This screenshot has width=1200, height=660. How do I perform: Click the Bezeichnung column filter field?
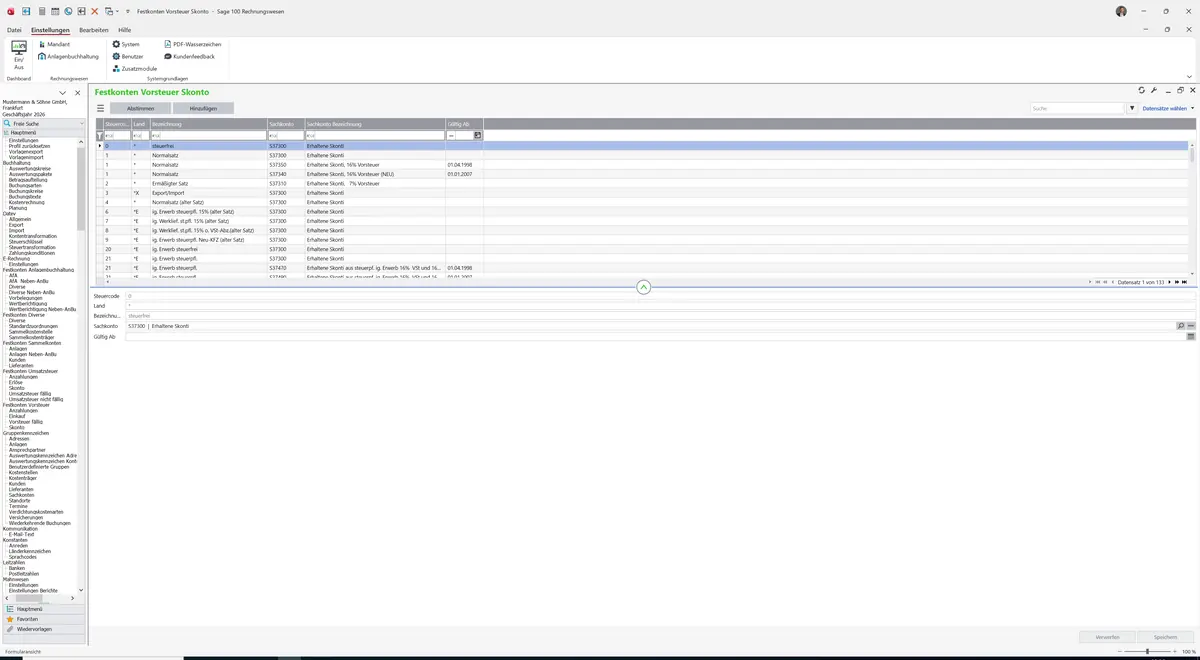(x=209, y=135)
